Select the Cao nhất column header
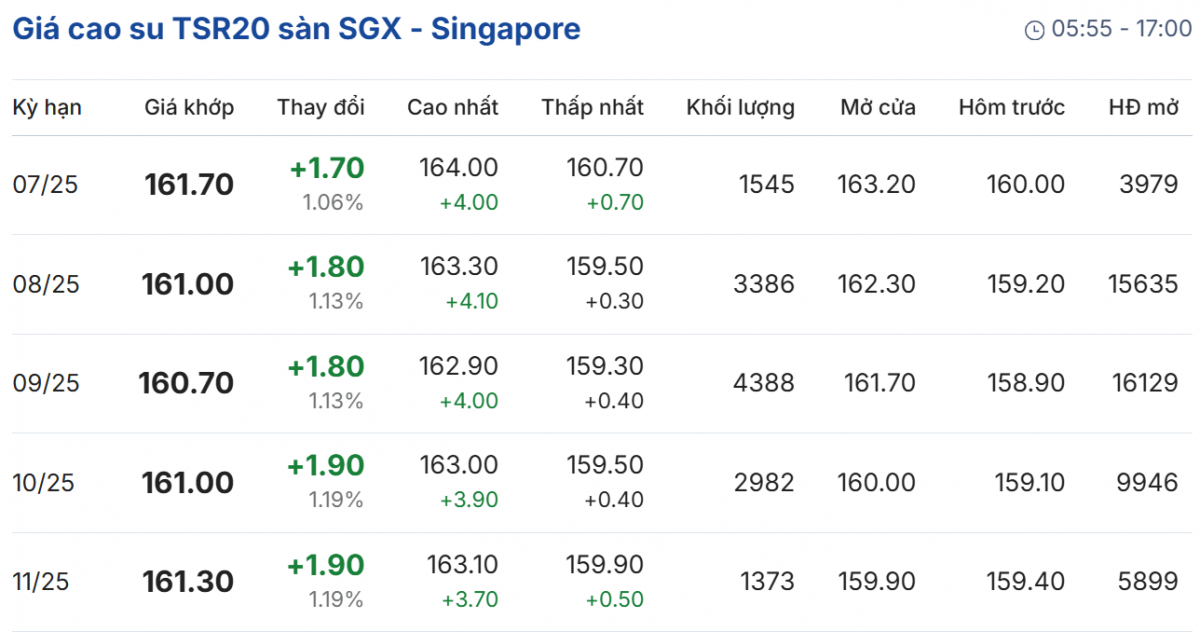The width and height of the screenshot is (1200, 632). click(452, 108)
